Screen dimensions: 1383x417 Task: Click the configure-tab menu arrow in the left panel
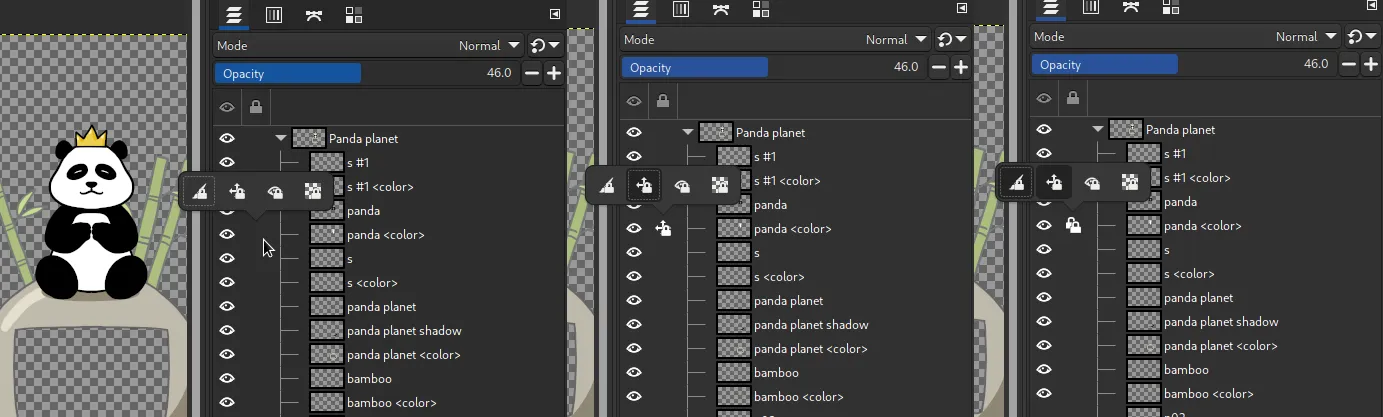tap(555, 14)
